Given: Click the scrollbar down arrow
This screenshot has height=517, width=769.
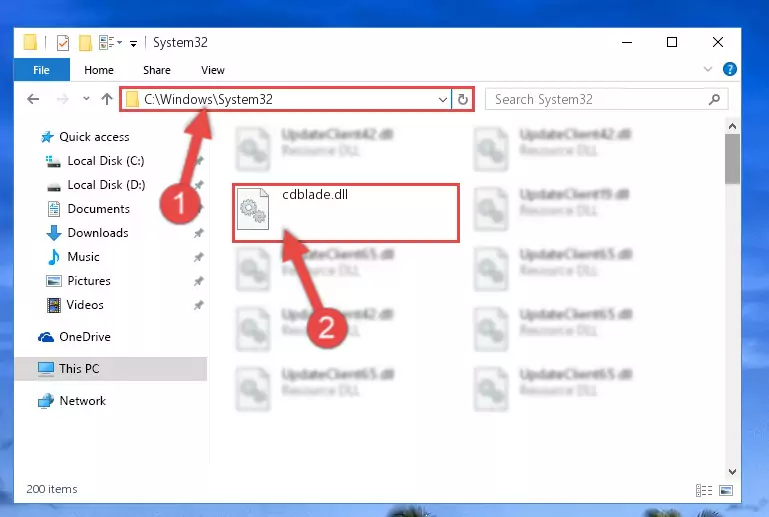Looking at the screenshot, I should coord(732,472).
